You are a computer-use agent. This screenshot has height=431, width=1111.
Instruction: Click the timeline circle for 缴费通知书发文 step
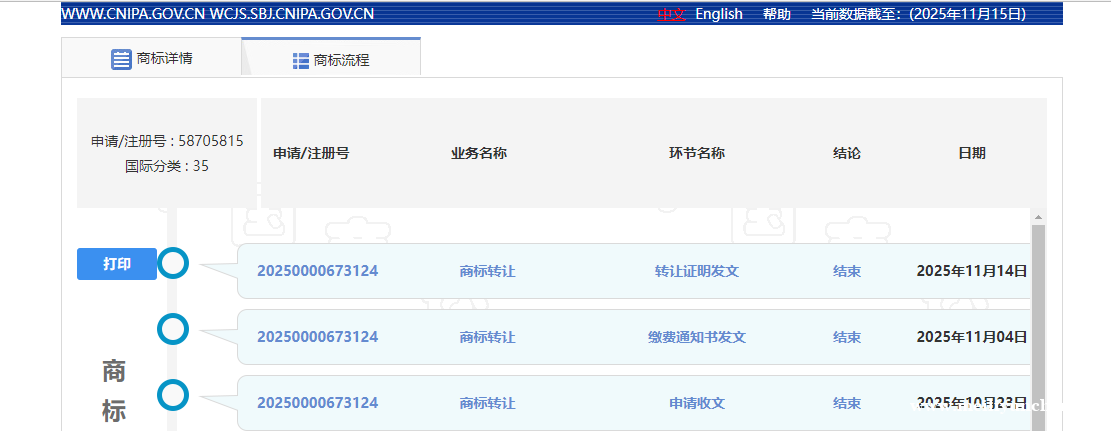[173, 329]
